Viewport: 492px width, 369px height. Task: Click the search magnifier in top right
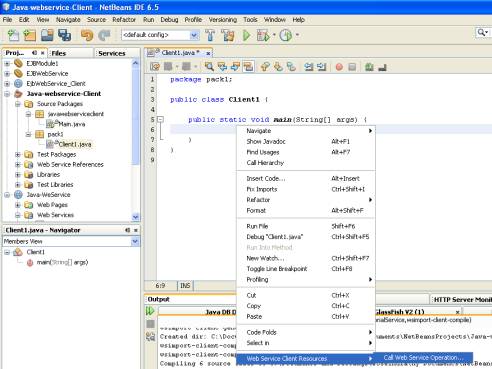481,32
